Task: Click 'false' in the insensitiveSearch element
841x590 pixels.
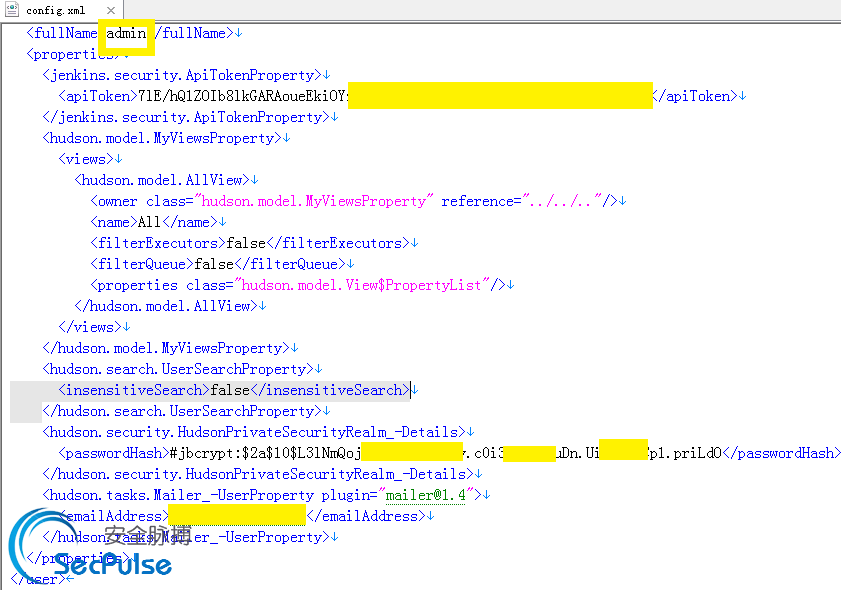Action: point(230,390)
